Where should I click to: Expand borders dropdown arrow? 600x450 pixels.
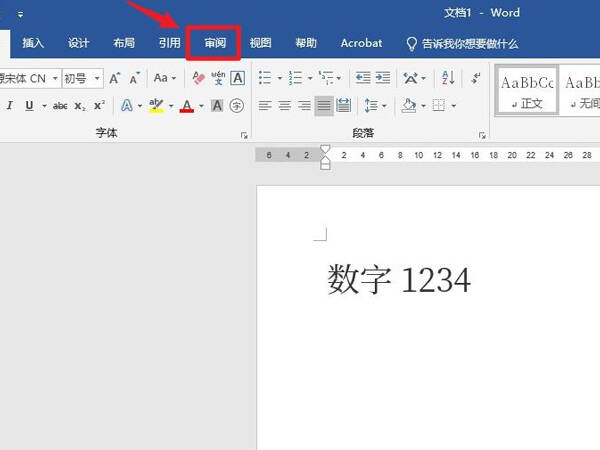(453, 106)
